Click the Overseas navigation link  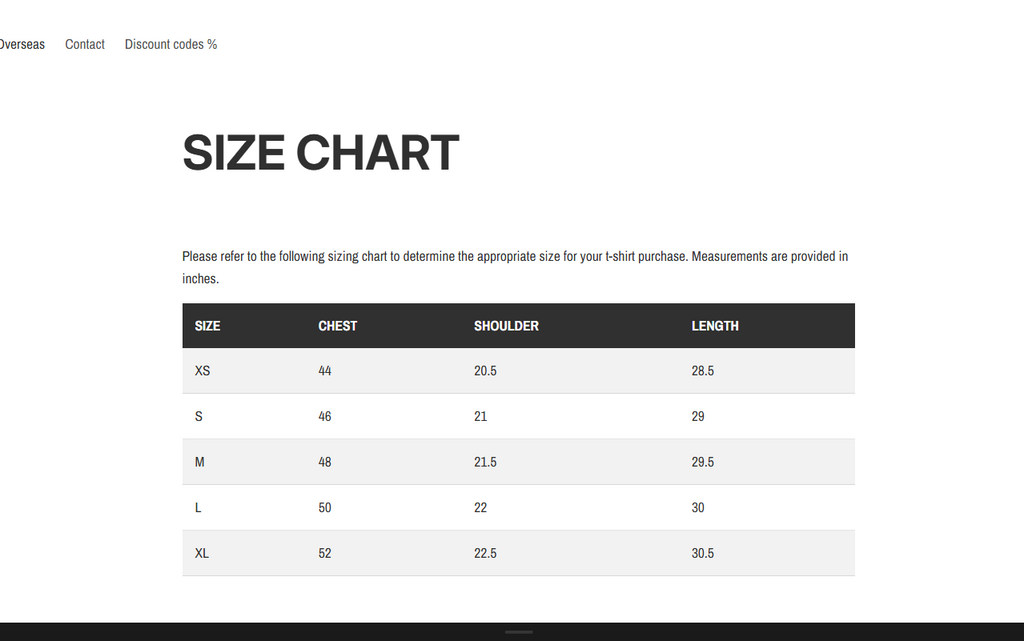coord(22,44)
